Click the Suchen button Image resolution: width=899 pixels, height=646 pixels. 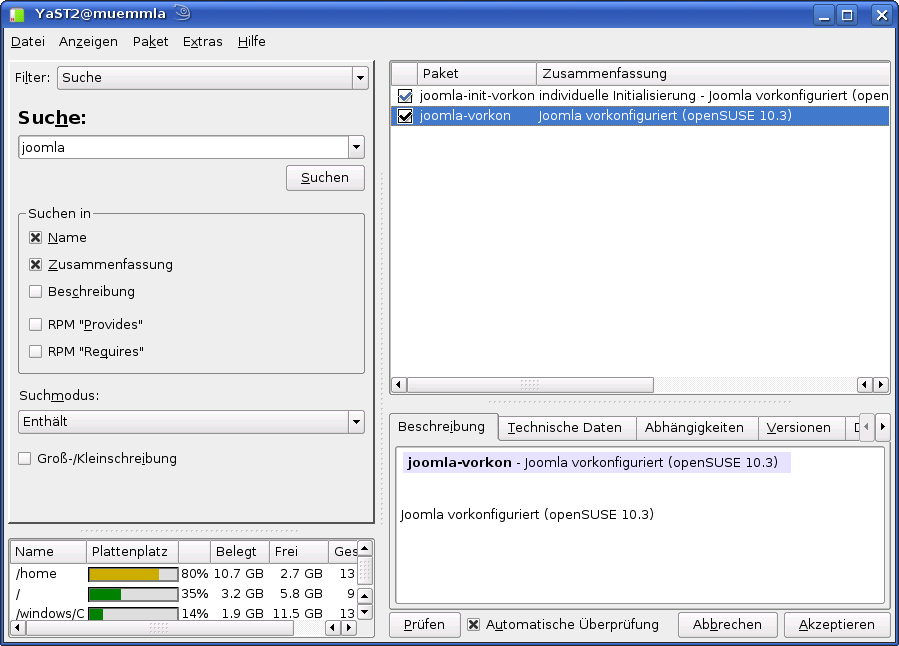point(325,178)
